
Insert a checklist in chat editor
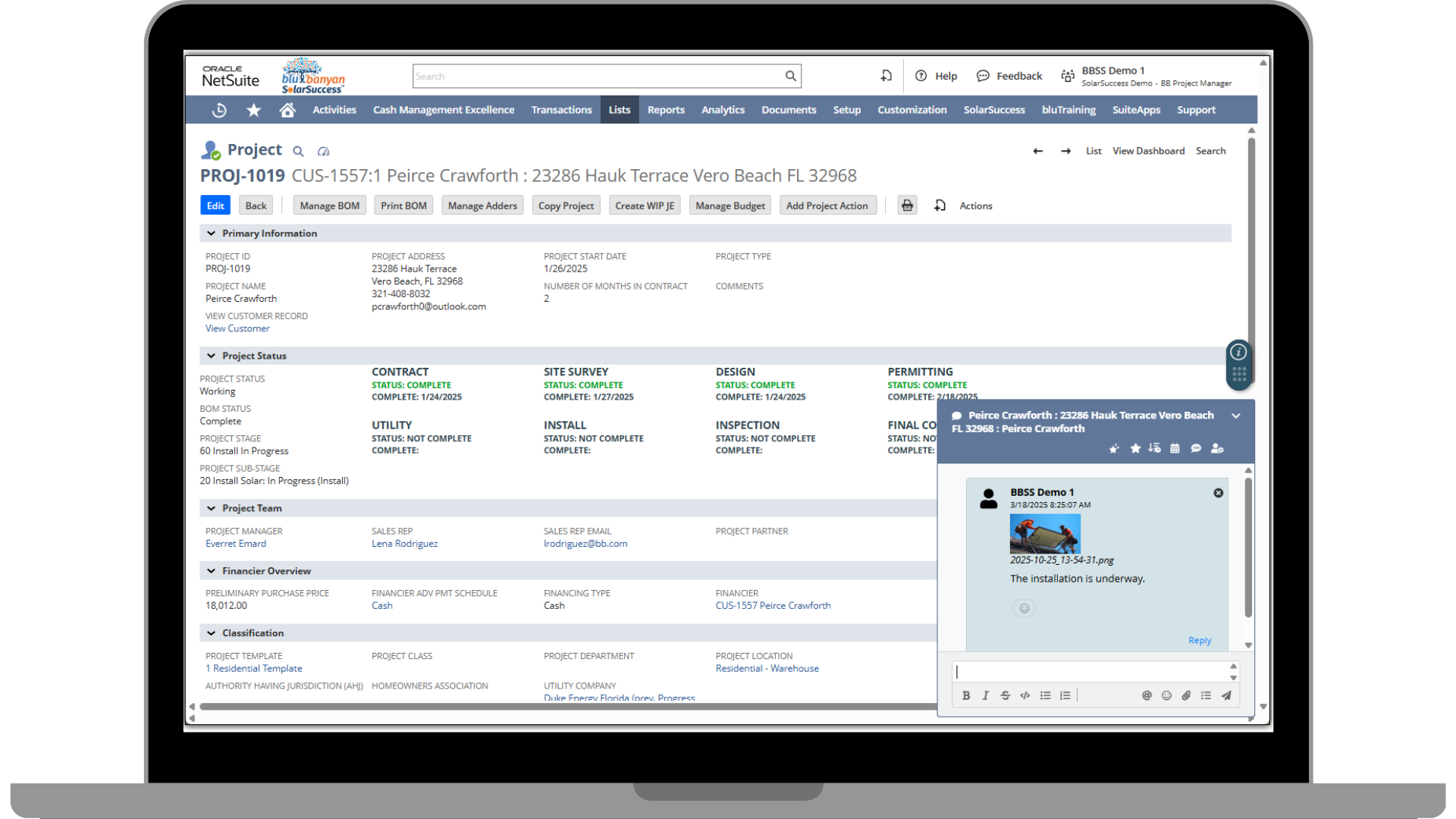pos(1206,695)
